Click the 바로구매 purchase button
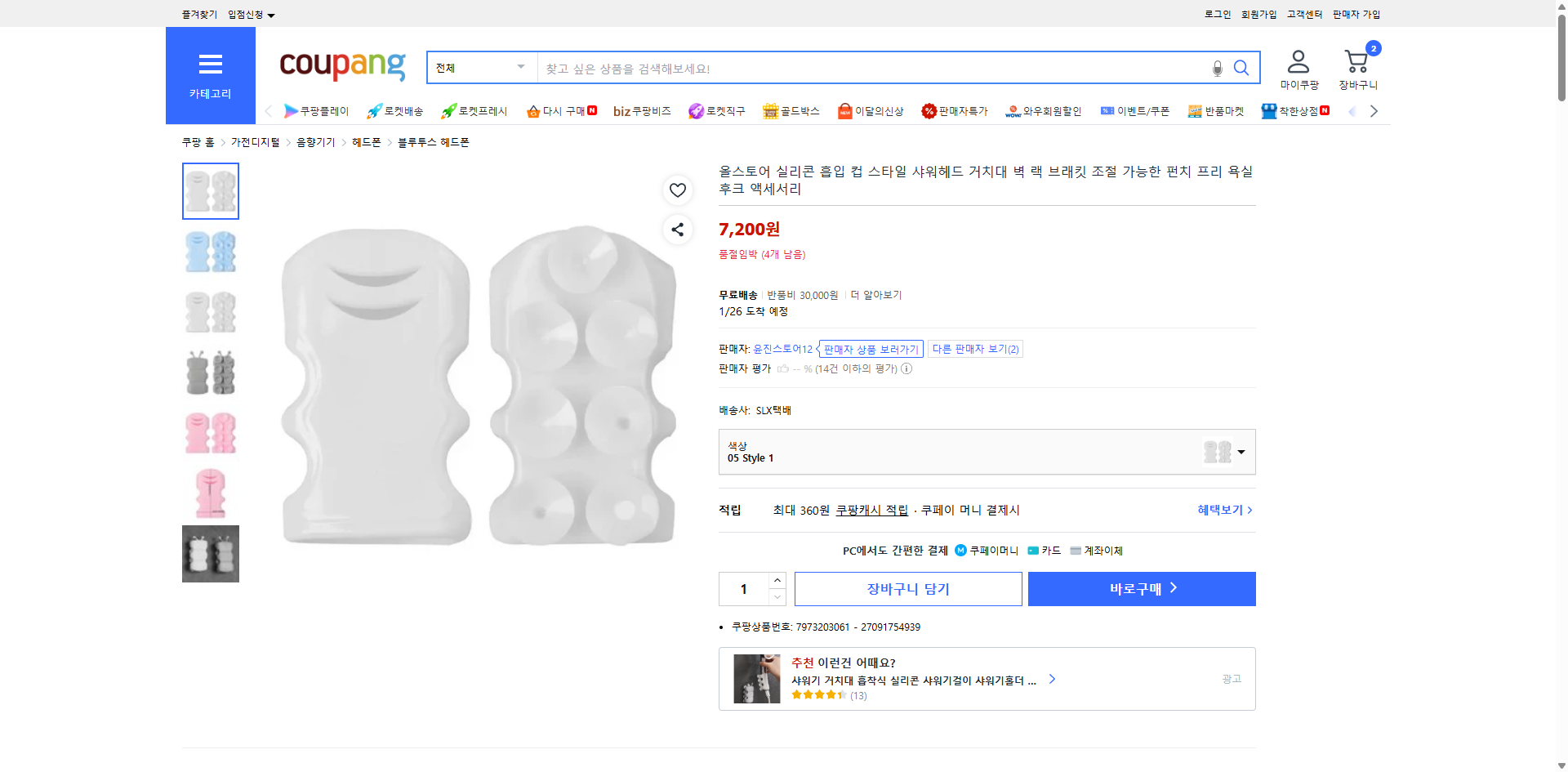1568x772 pixels. pos(1141,588)
